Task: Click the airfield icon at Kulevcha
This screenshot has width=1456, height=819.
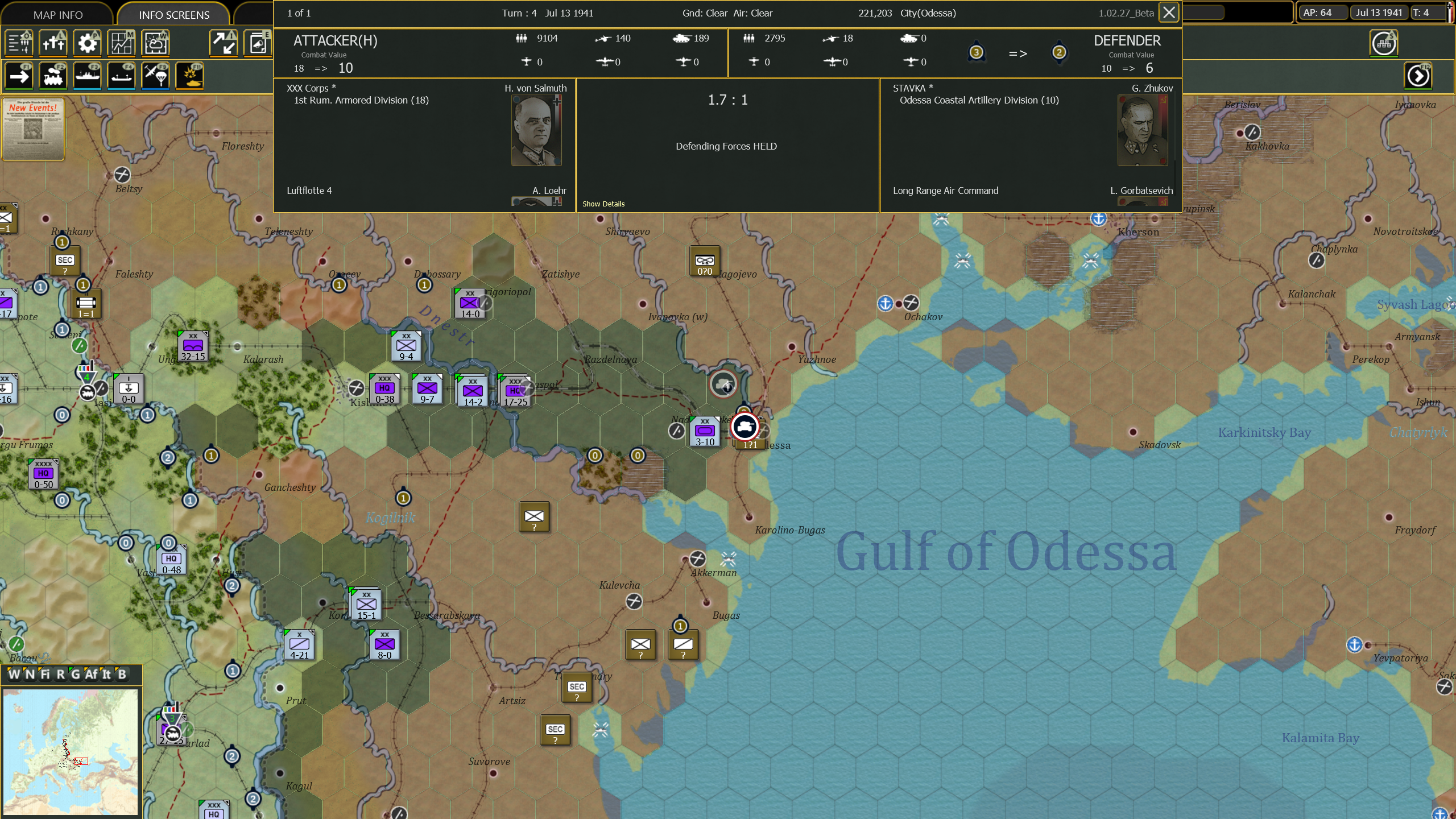Action: (x=634, y=601)
